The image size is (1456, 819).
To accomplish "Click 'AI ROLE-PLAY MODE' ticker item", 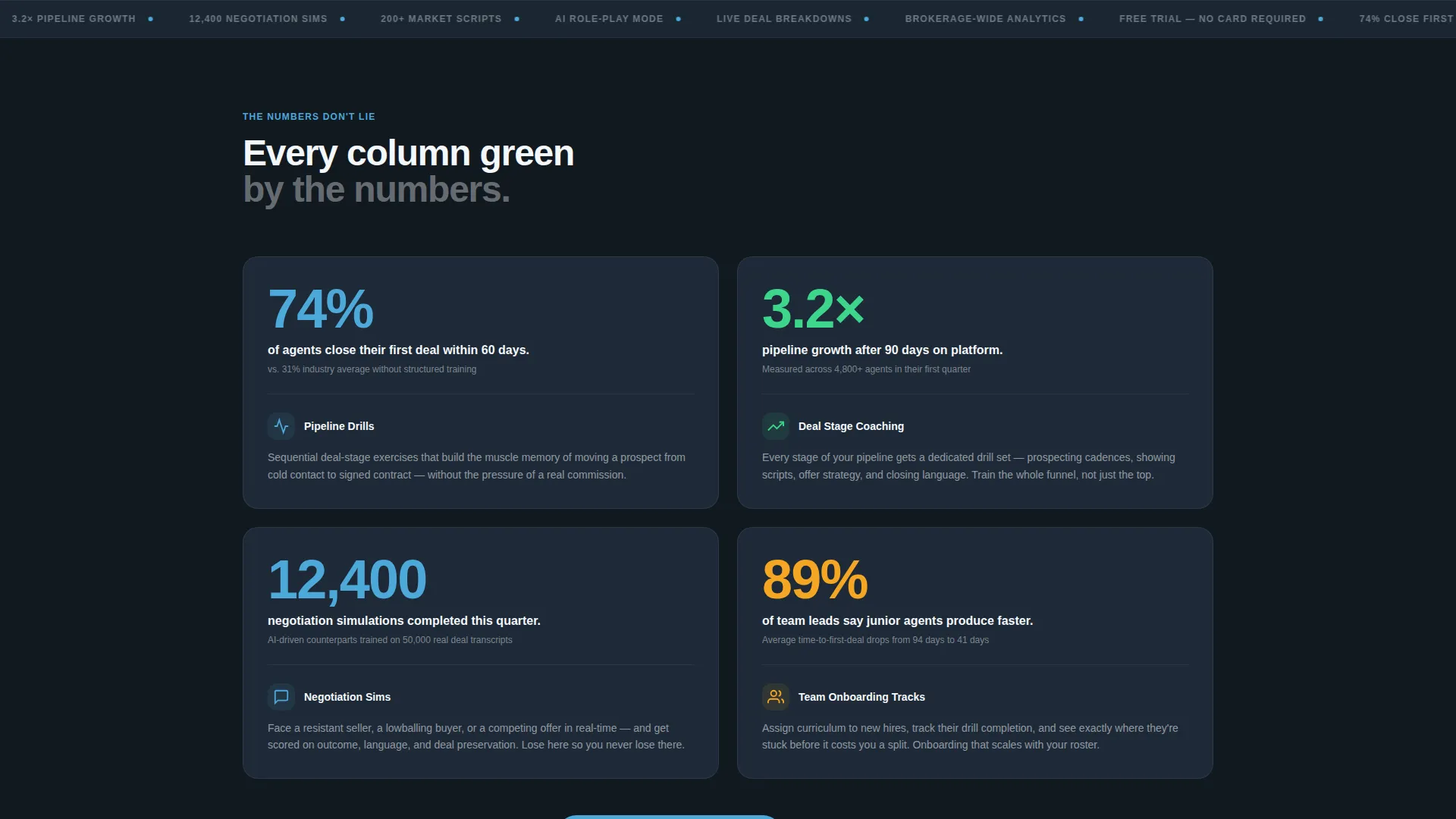I will click(609, 19).
